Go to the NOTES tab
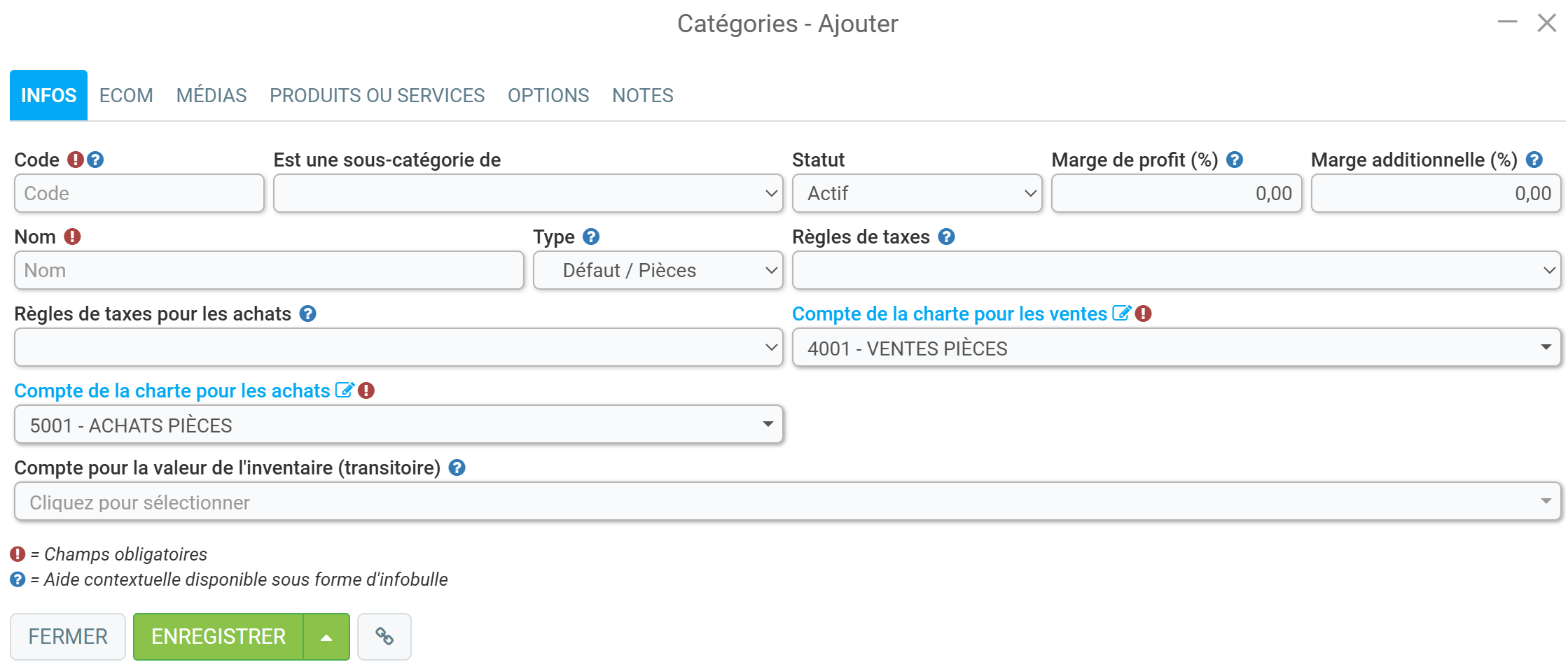 point(643,95)
